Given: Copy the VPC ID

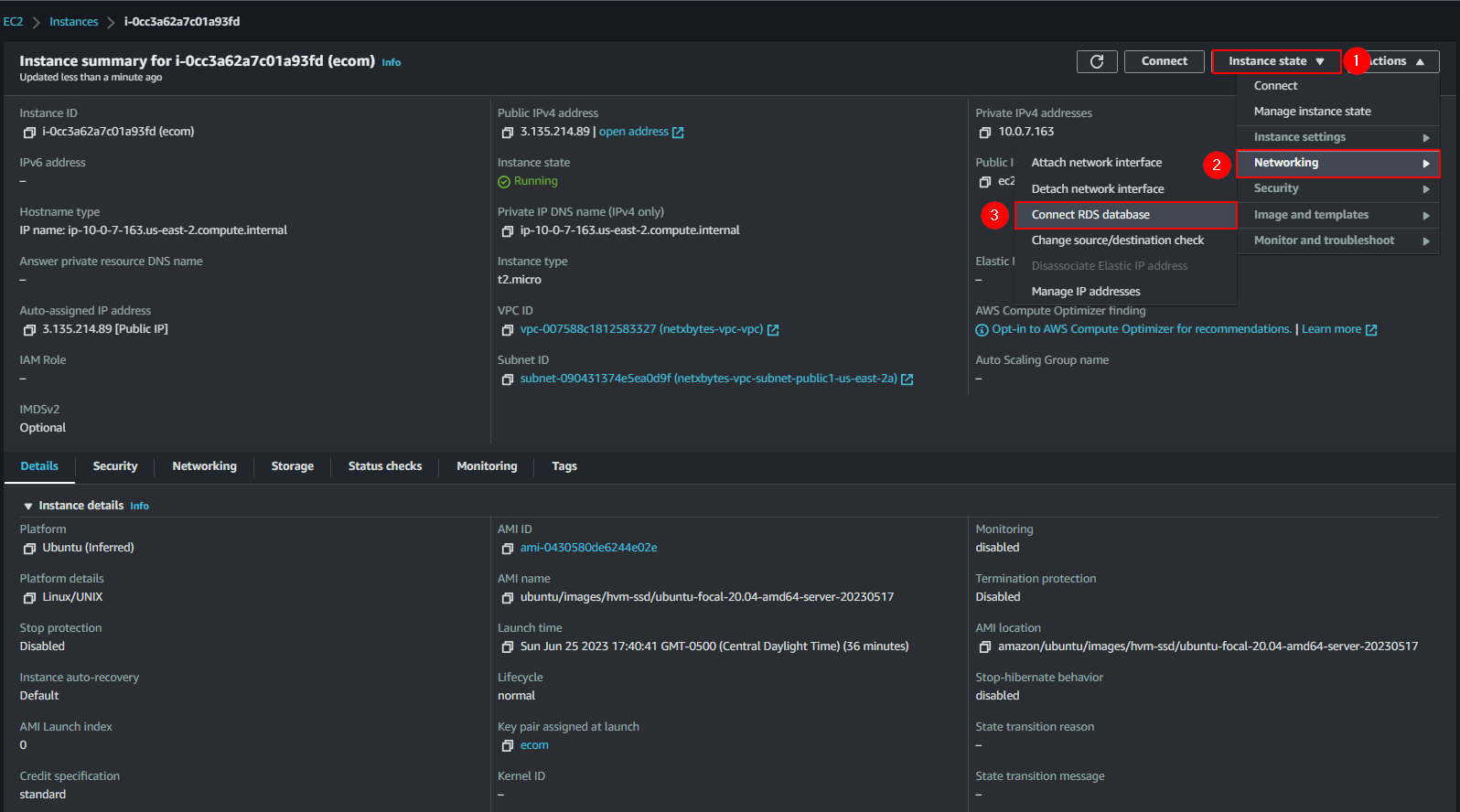Looking at the screenshot, I should click(x=508, y=330).
